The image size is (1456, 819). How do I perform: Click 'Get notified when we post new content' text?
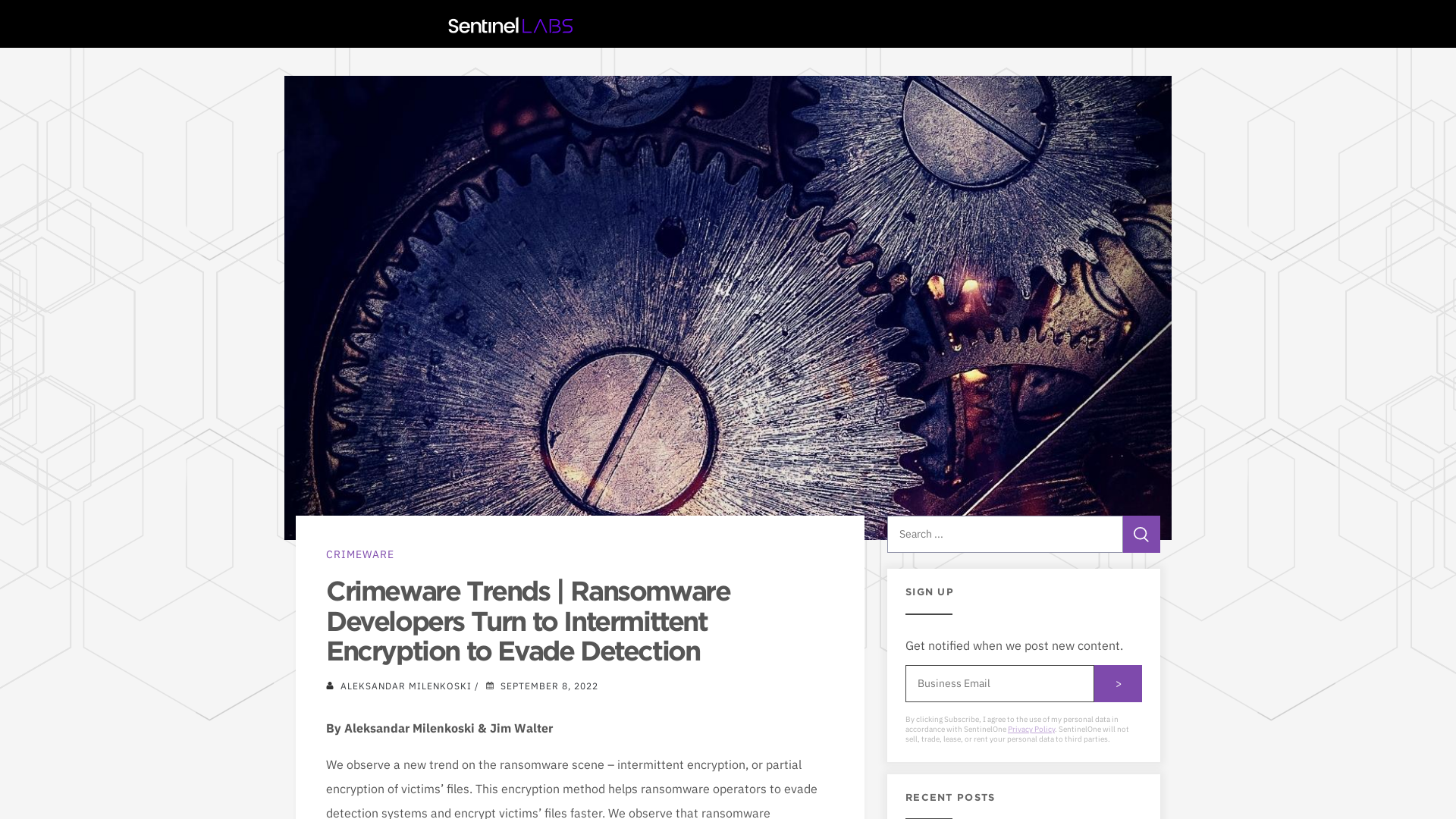tap(1013, 645)
